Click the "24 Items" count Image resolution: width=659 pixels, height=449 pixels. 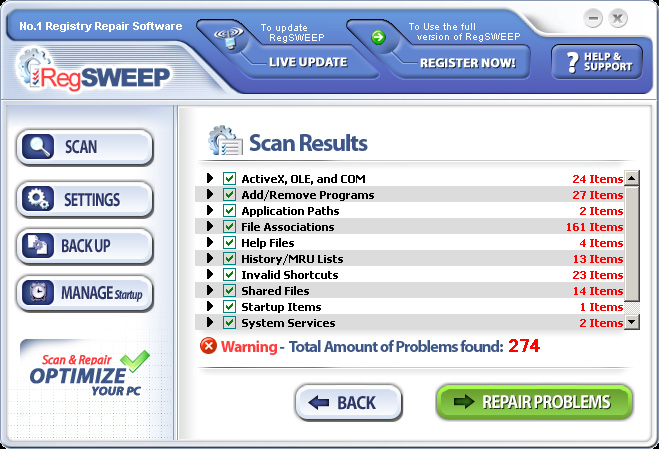[598, 179]
